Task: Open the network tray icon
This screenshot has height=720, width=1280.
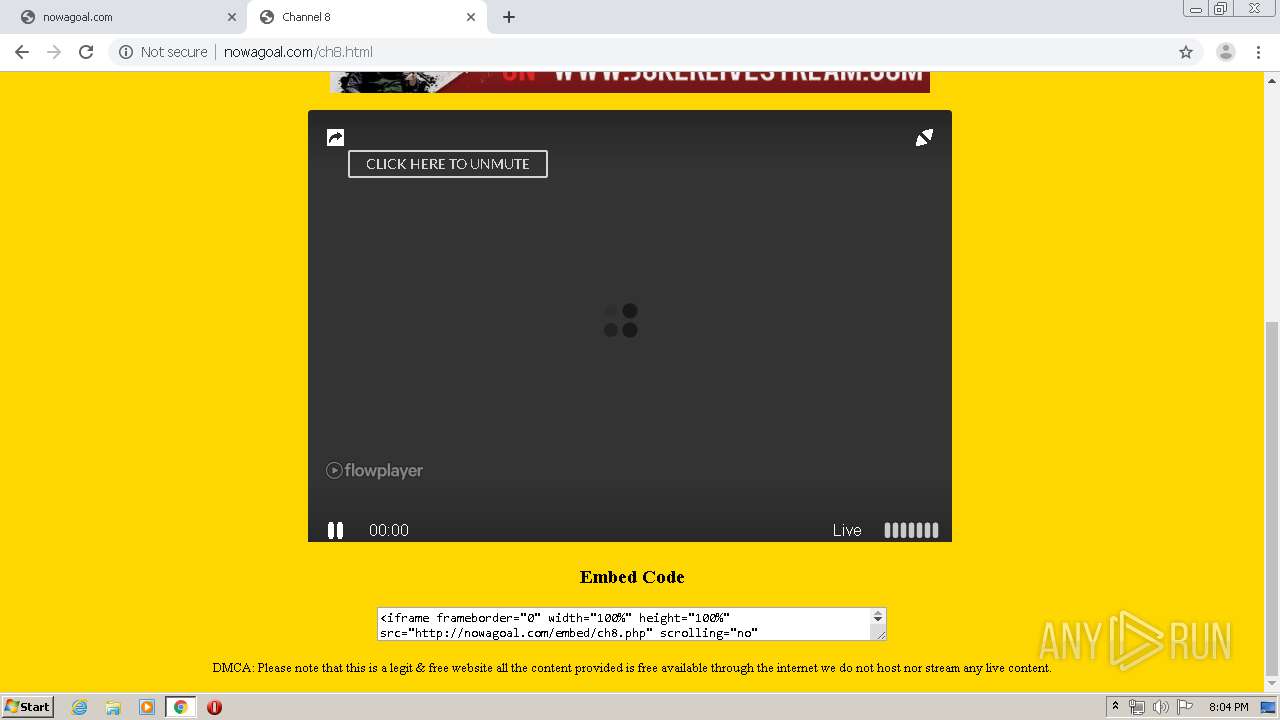Action: pyautogui.click(x=1137, y=707)
